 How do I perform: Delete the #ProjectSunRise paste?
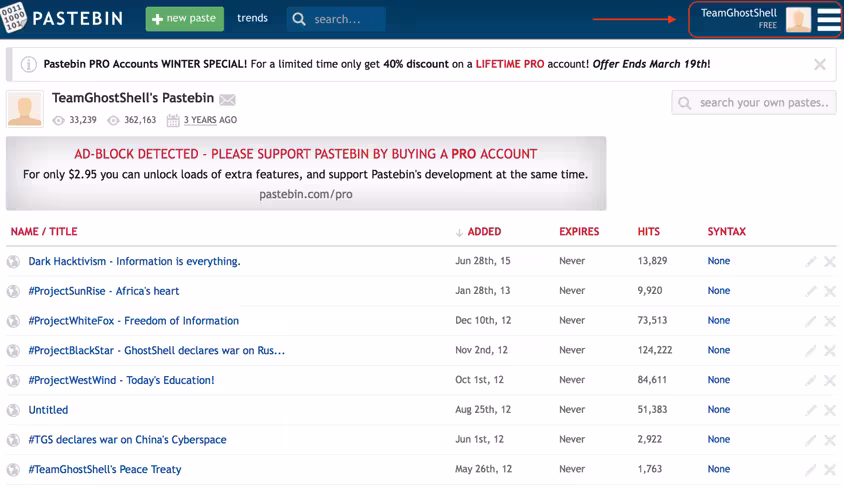coord(829,292)
